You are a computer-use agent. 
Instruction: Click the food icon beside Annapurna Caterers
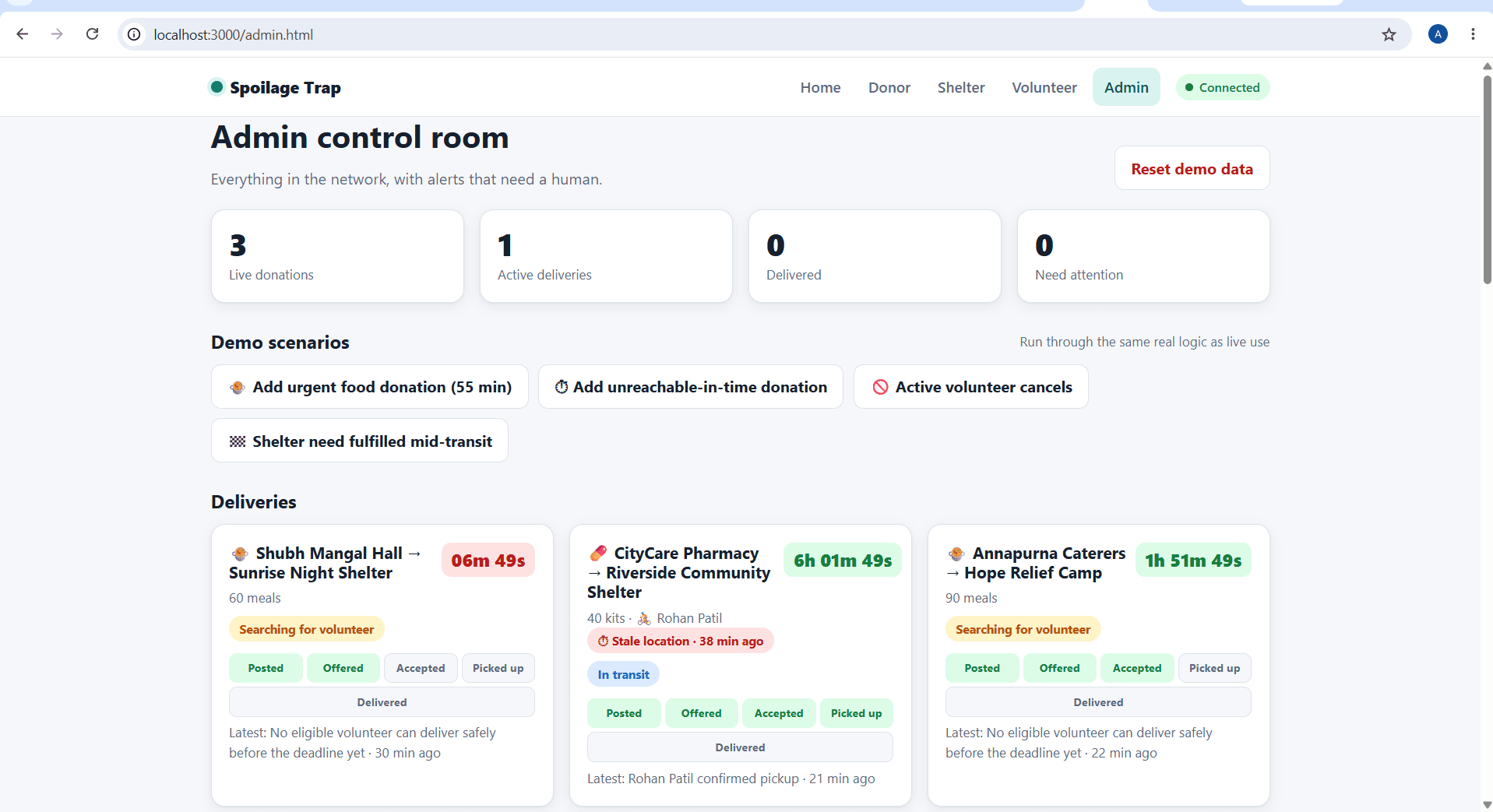(956, 554)
